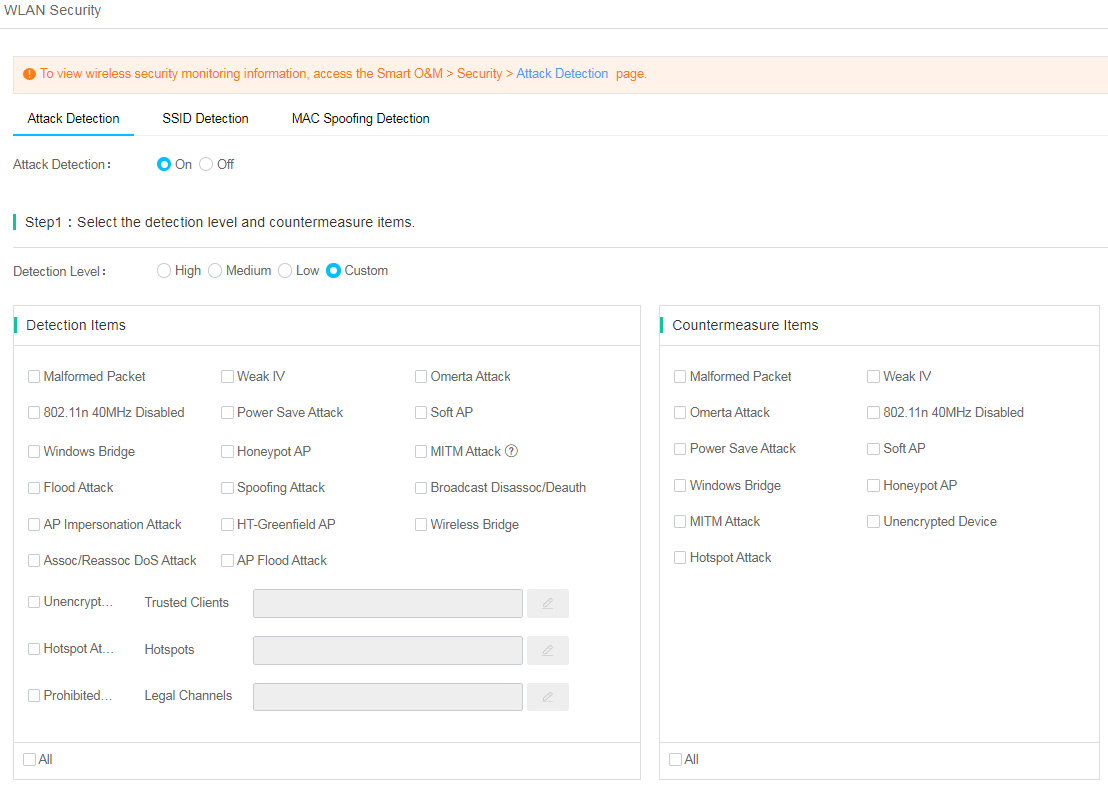Check Windows Bridge in Detection Items
Viewport: 1108px width, 787px height.
pyautogui.click(x=34, y=451)
